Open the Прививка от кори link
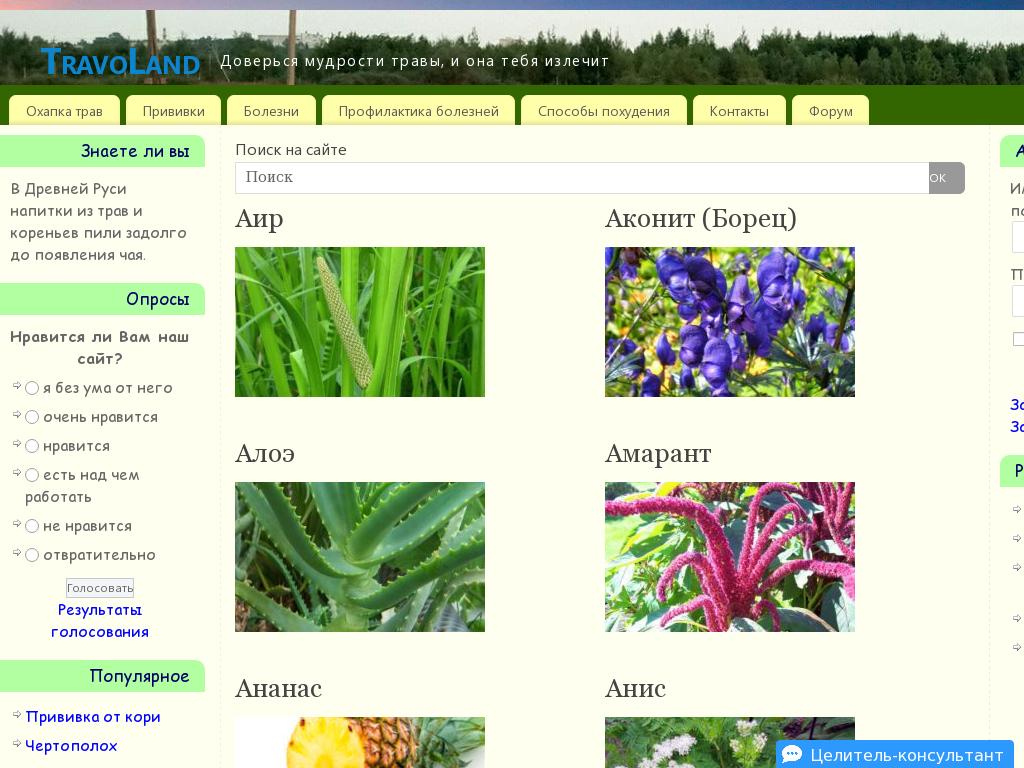This screenshot has width=1024, height=768. pyautogui.click(x=93, y=717)
